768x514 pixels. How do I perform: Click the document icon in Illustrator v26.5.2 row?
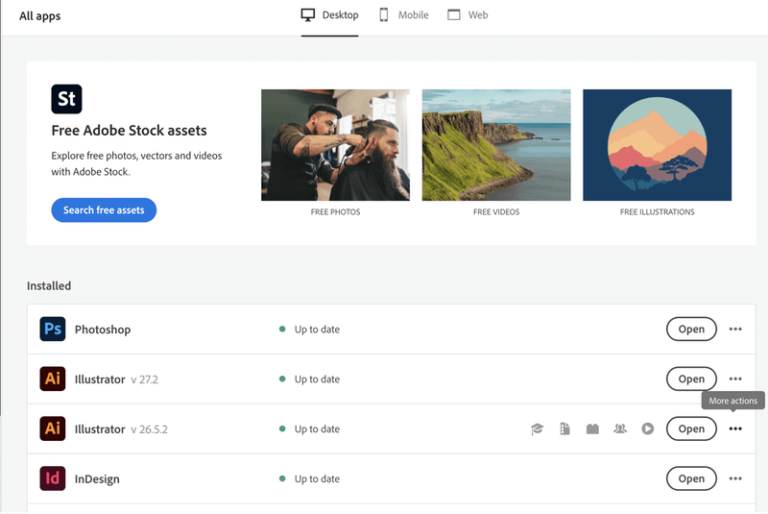(x=565, y=429)
